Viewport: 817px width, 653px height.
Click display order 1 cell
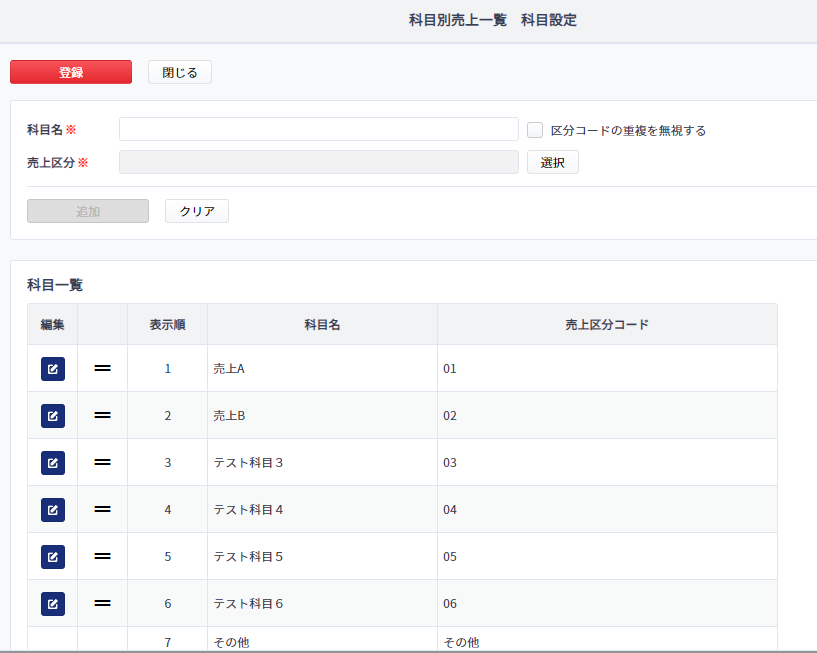pos(167,368)
